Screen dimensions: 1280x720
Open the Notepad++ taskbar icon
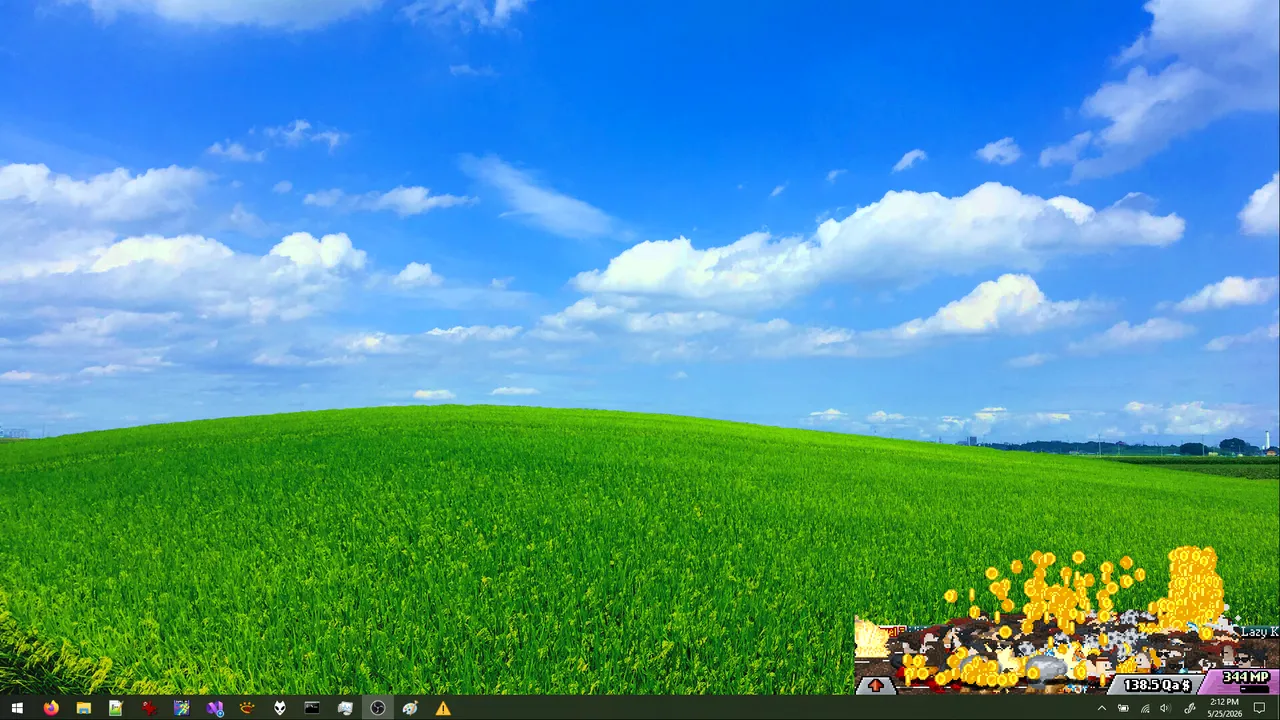click(x=116, y=708)
